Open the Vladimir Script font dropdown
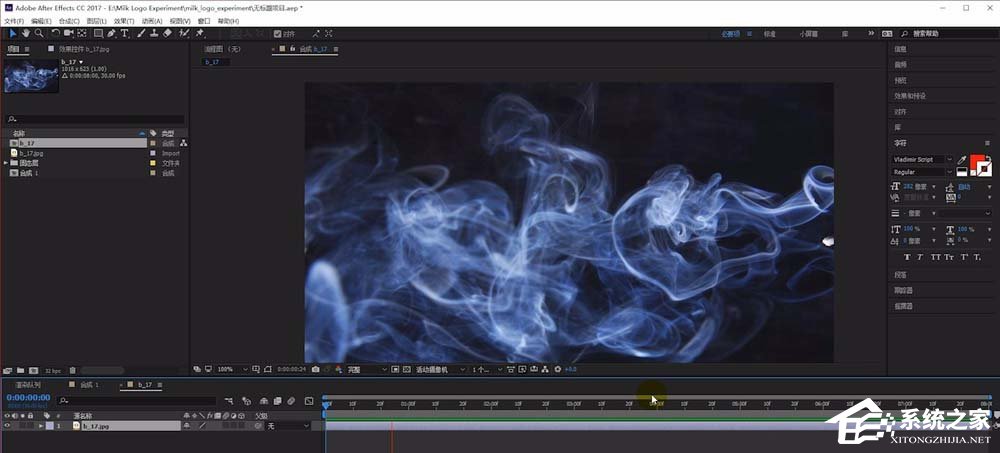 pyautogui.click(x=949, y=159)
